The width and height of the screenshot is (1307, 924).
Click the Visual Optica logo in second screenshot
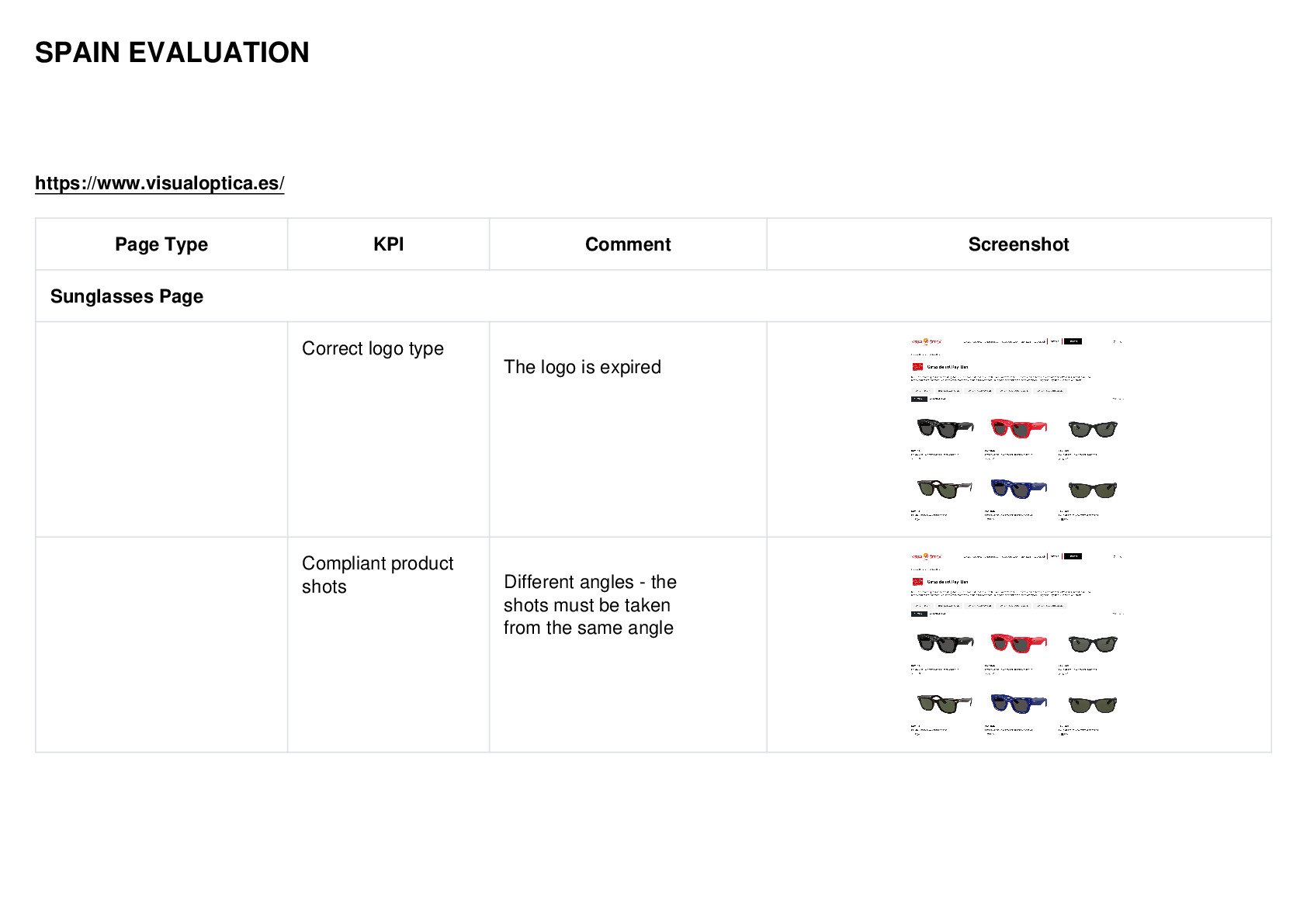(926, 556)
